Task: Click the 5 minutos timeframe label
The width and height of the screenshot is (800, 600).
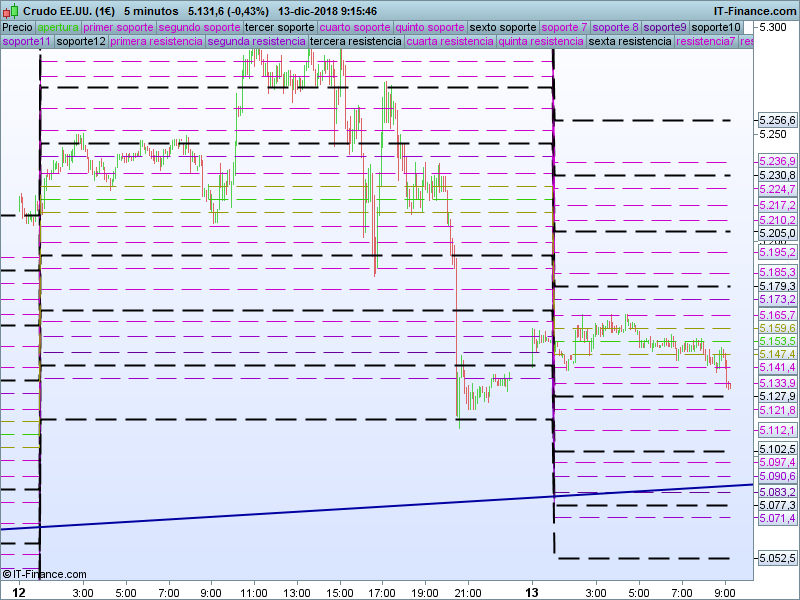Action: coord(151,11)
